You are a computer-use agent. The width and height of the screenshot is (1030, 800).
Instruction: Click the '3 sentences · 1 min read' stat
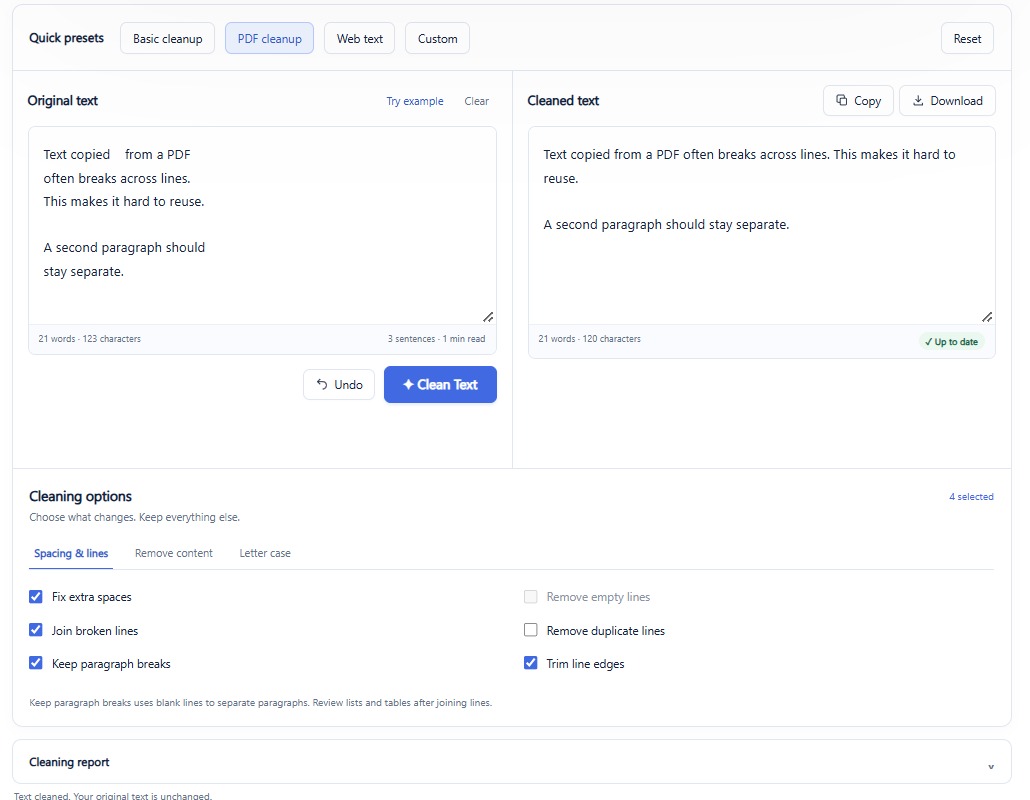pos(436,339)
